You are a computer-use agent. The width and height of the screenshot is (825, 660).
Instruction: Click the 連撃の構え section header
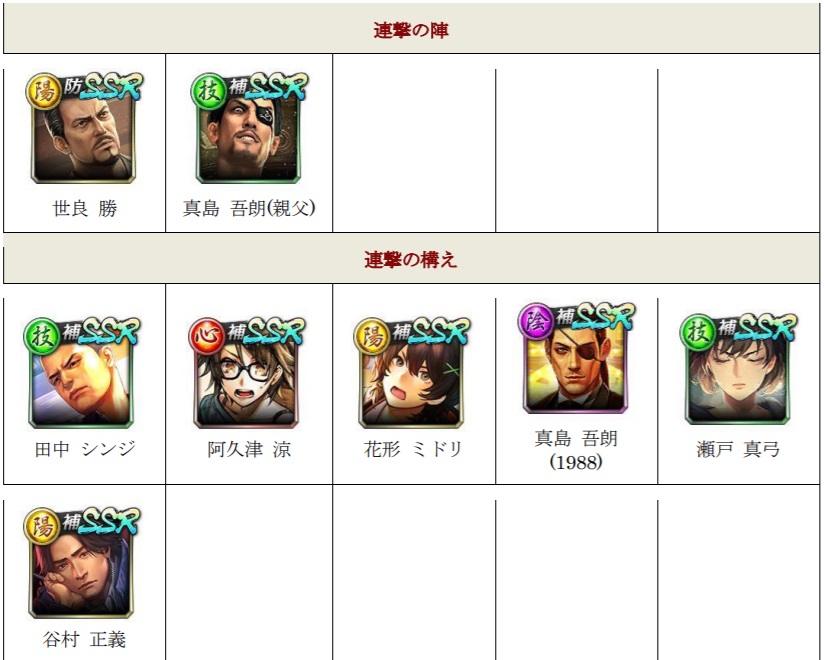click(411, 259)
